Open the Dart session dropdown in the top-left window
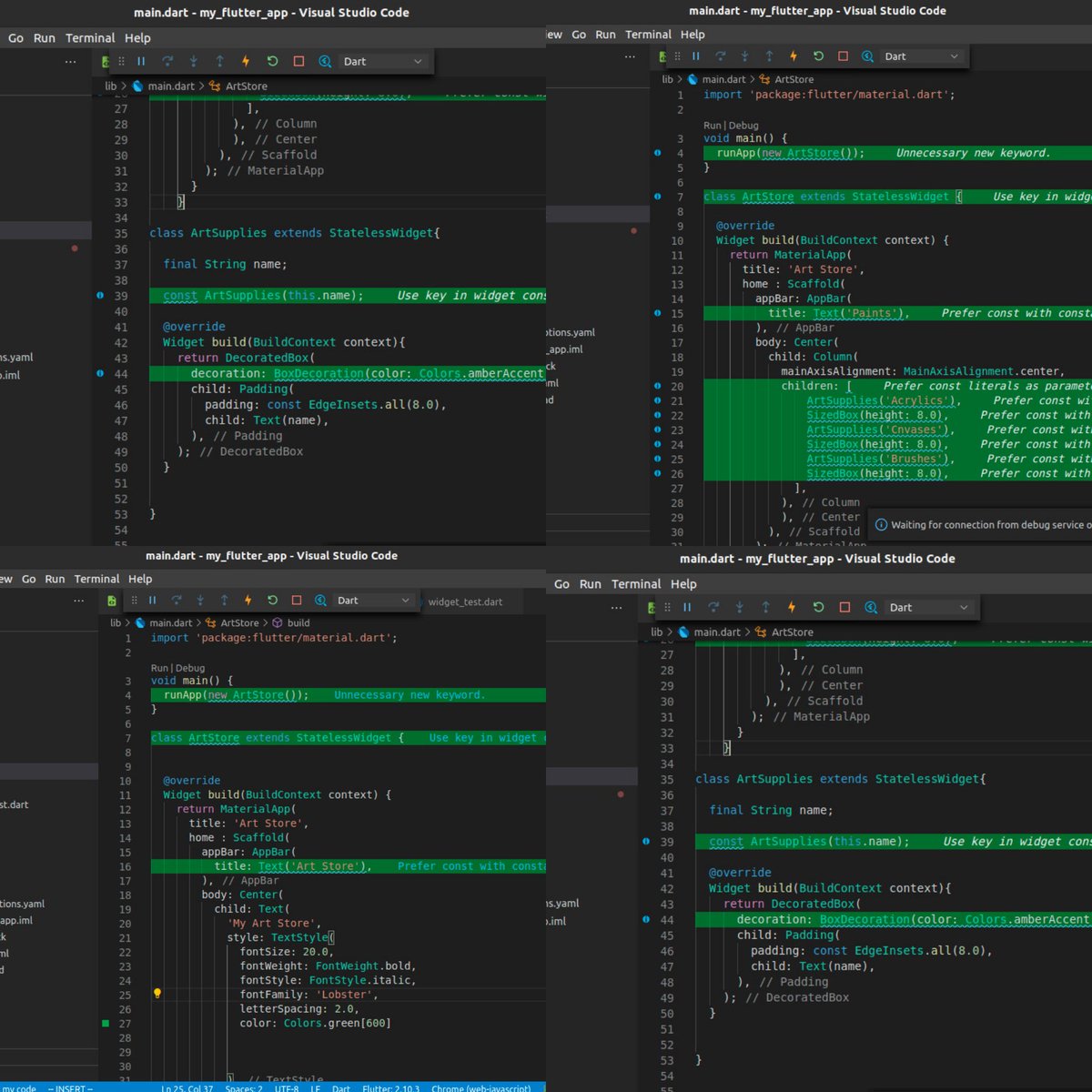This screenshot has width=1092, height=1092. tap(383, 62)
